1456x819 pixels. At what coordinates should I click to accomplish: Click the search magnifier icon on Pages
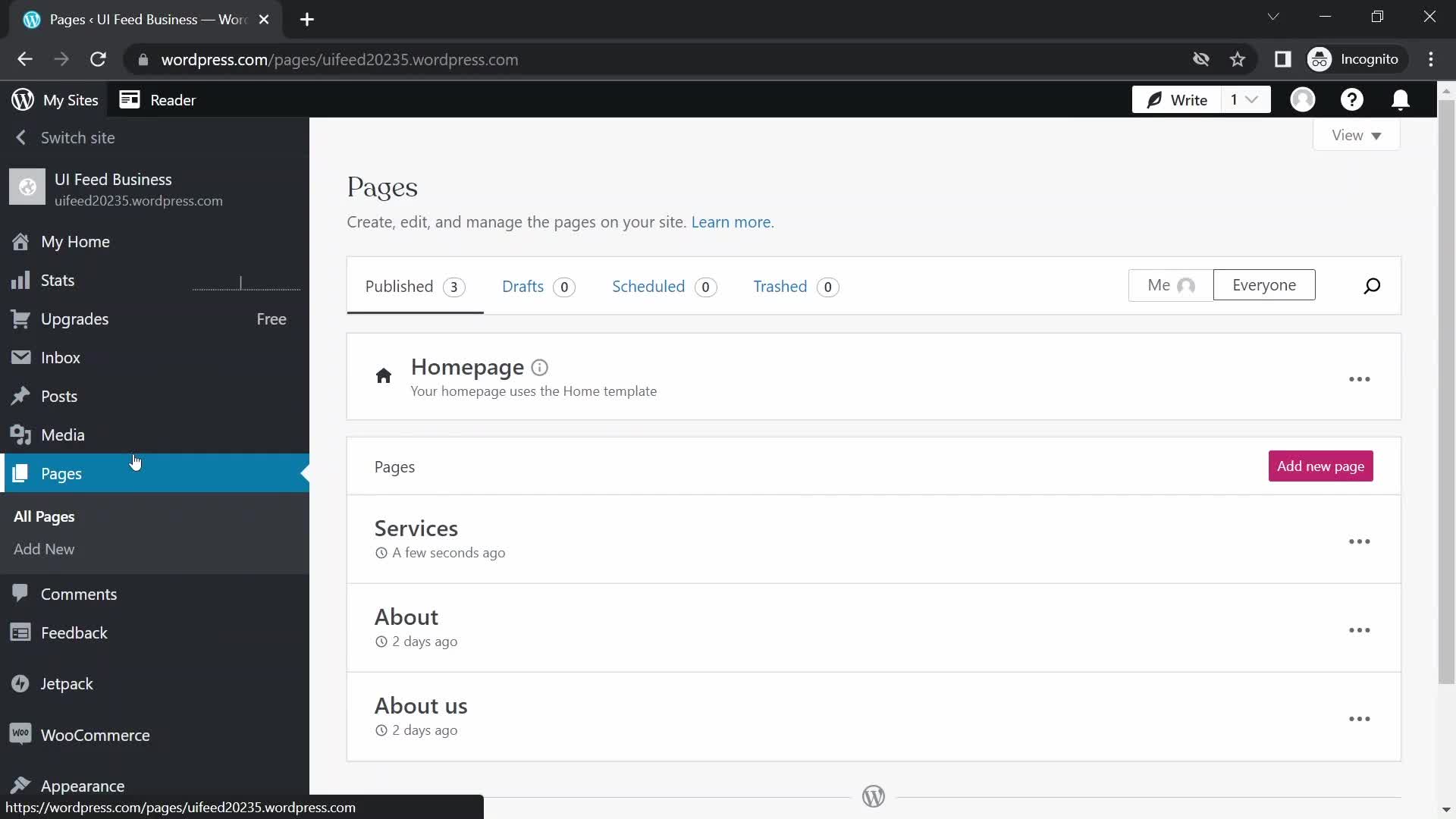(x=1372, y=285)
